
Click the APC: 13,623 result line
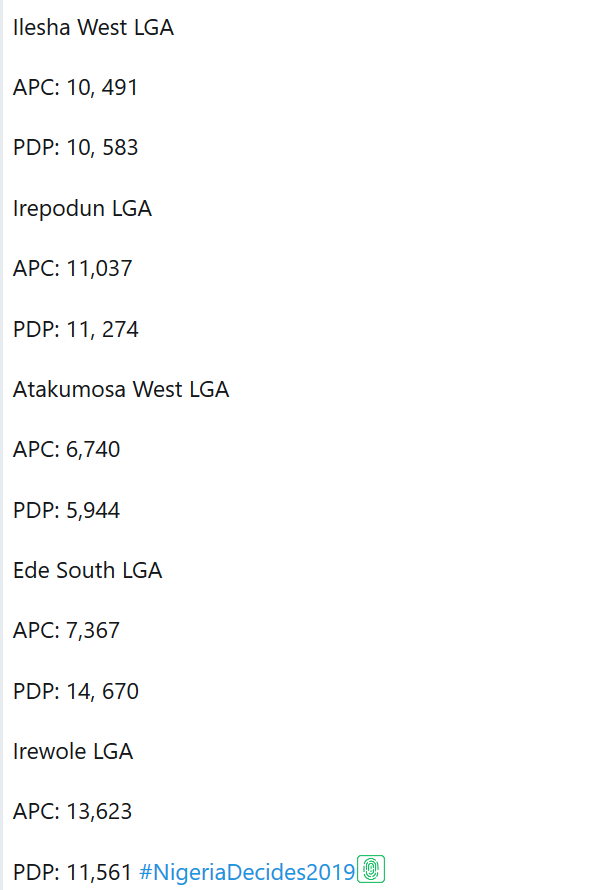point(72,811)
